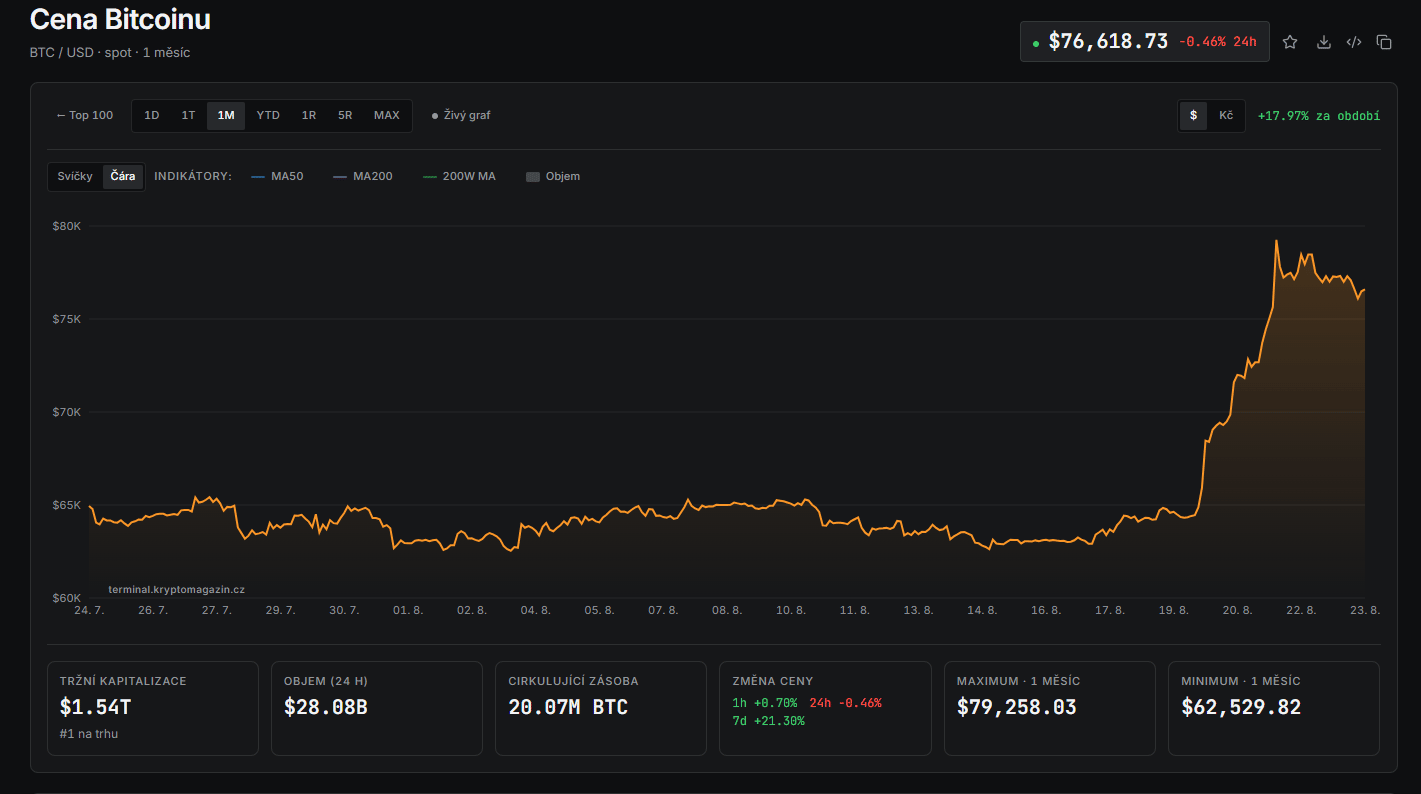
Task: Click the Tržní kapitalizace $1.54T card
Action: 153,708
